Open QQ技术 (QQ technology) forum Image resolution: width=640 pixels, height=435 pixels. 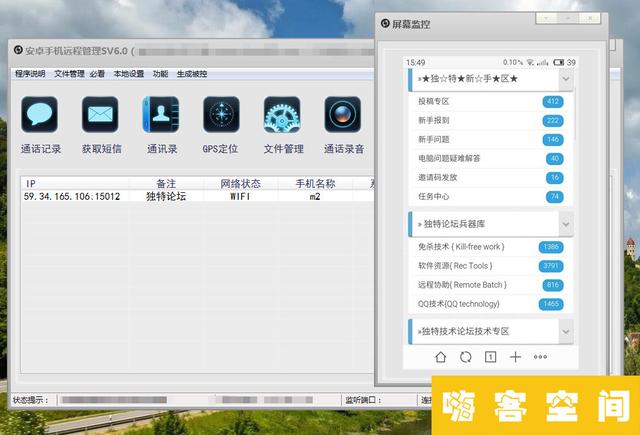[458, 304]
